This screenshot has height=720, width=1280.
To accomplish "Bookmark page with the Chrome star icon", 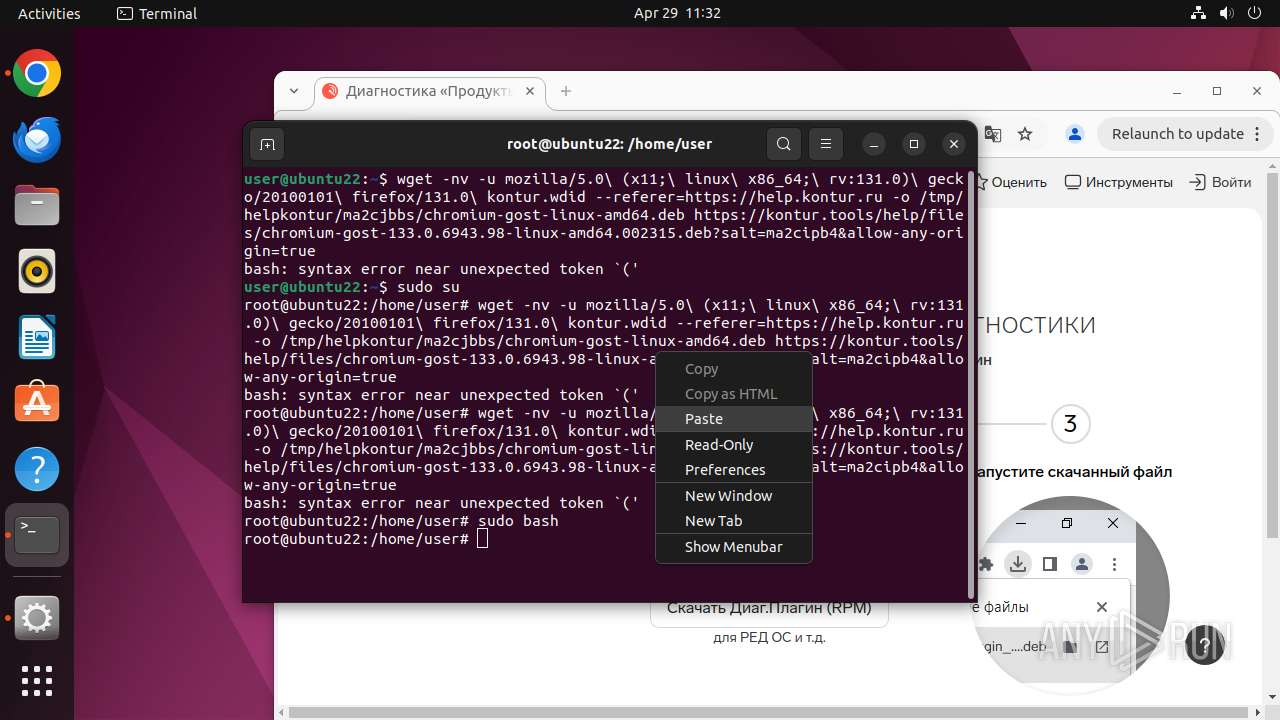I will (x=1025, y=134).
